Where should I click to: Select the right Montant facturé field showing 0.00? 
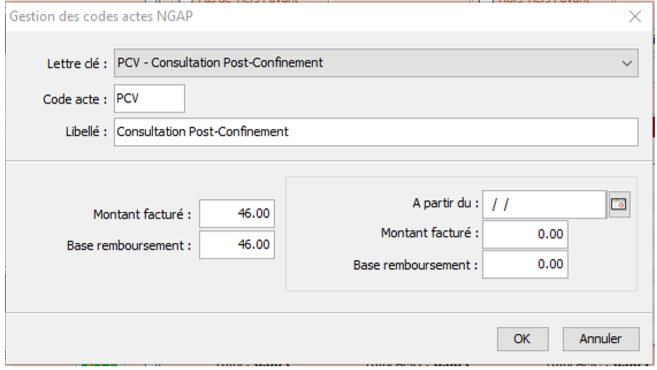tap(525, 234)
